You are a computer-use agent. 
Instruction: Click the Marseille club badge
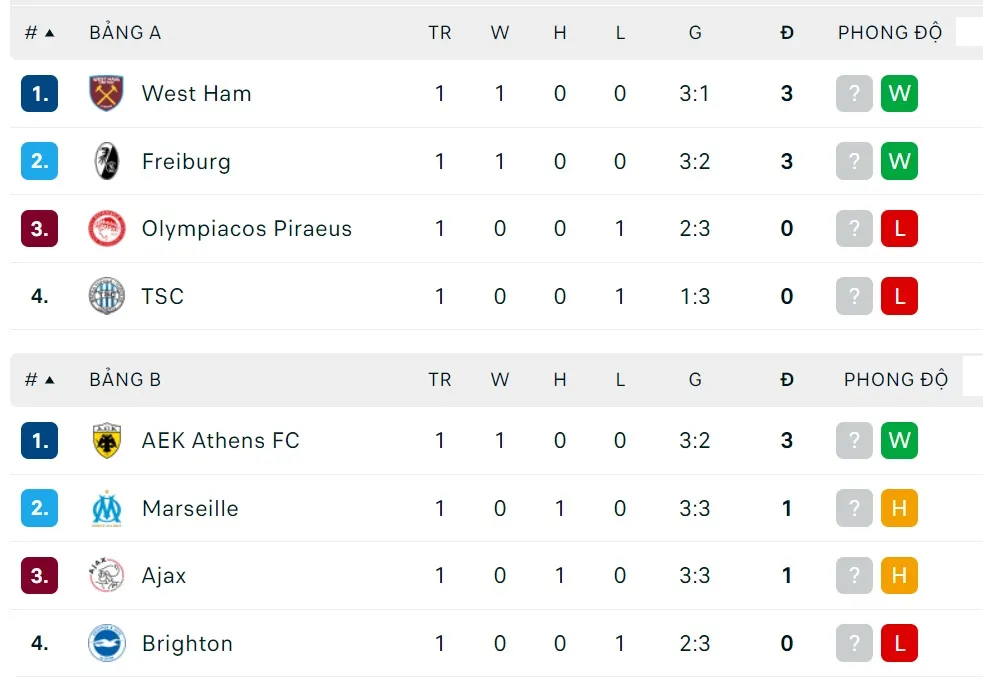[106, 508]
